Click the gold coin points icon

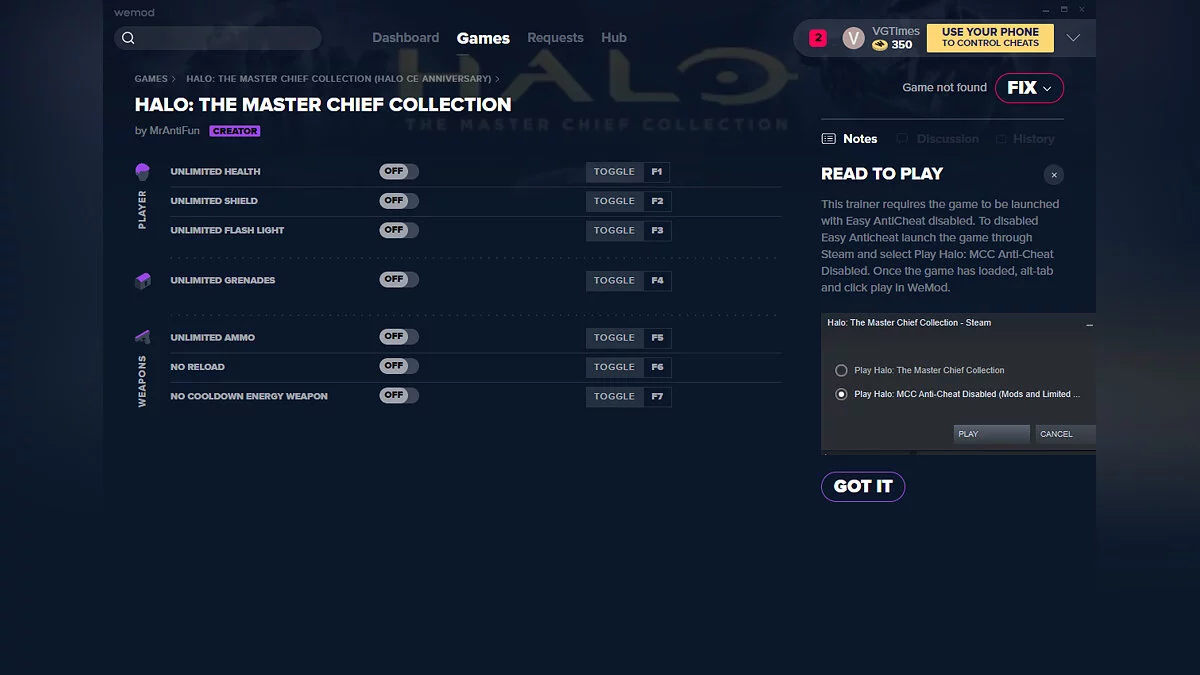880,45
